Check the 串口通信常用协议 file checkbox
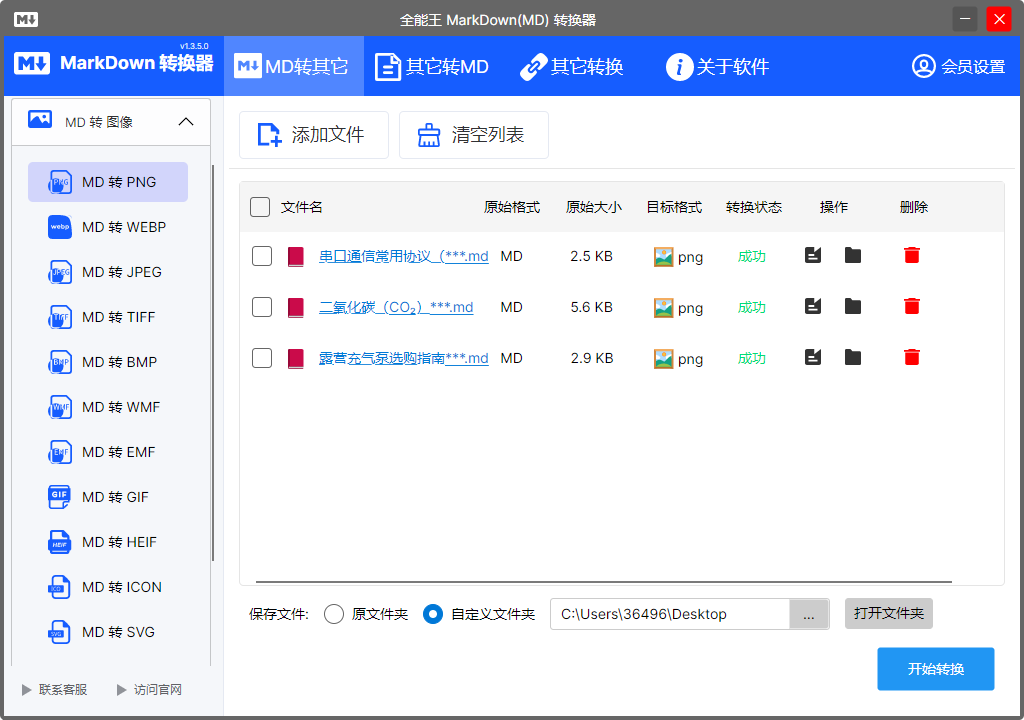 pyautogui.click(x=262, y=256)
